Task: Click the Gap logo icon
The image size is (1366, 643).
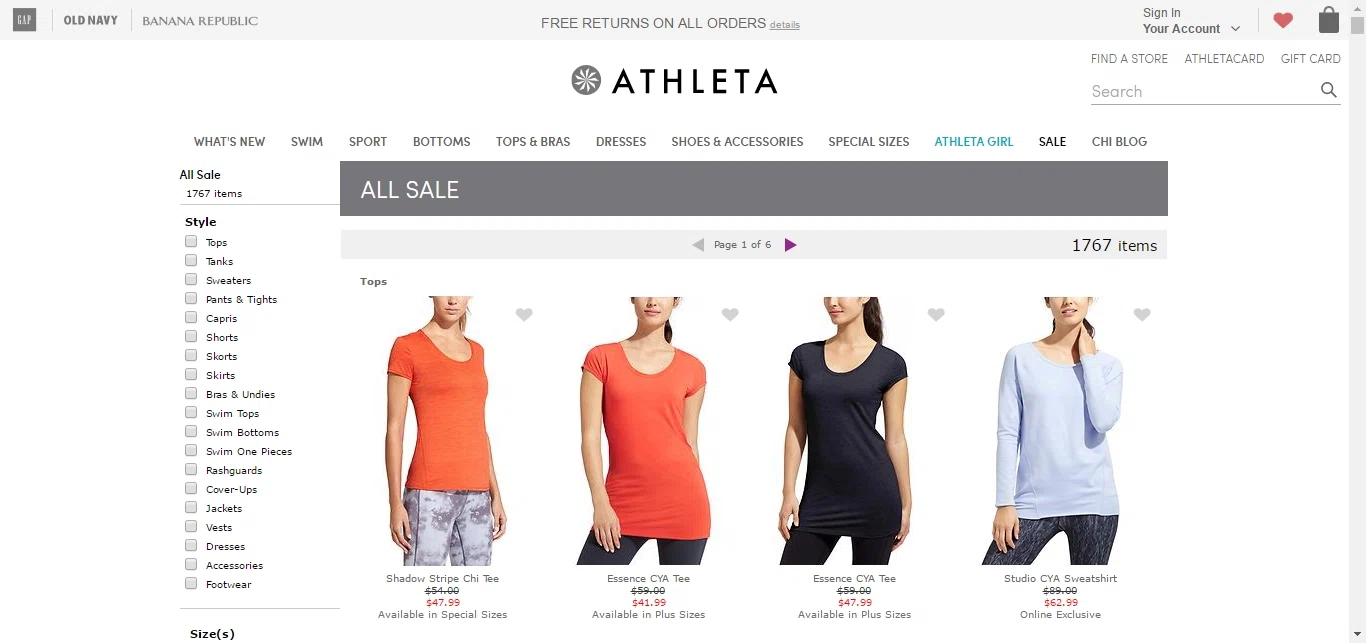Action: (24, 20)
